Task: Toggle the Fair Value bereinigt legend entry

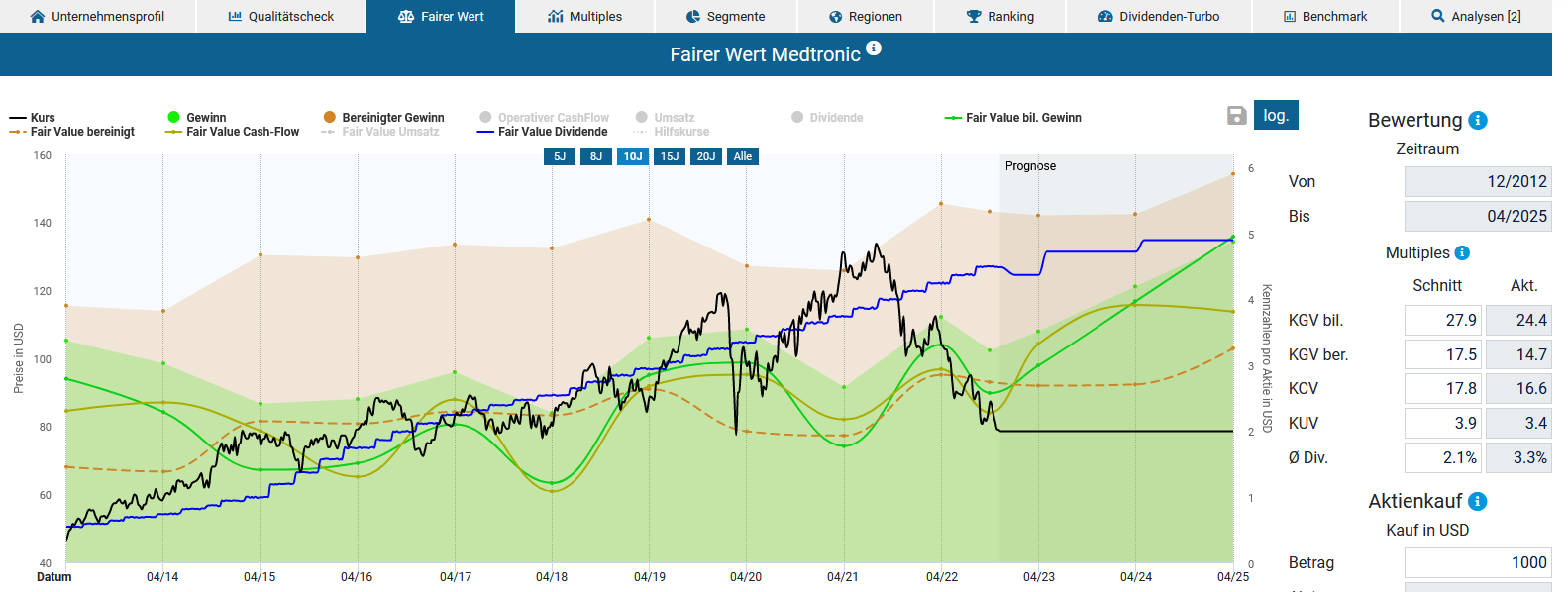Action: point(71,131)
